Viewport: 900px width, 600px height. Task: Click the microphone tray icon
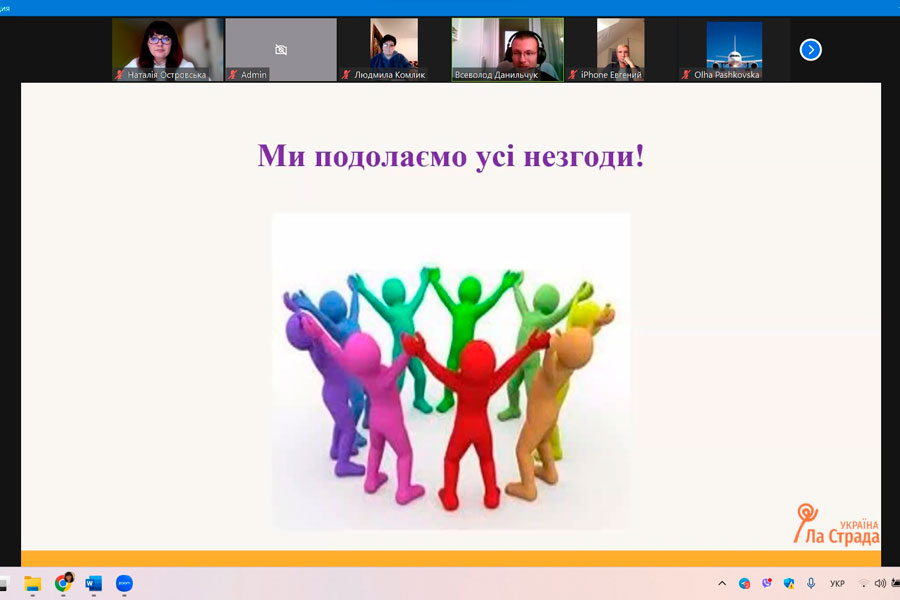(810, 583)
